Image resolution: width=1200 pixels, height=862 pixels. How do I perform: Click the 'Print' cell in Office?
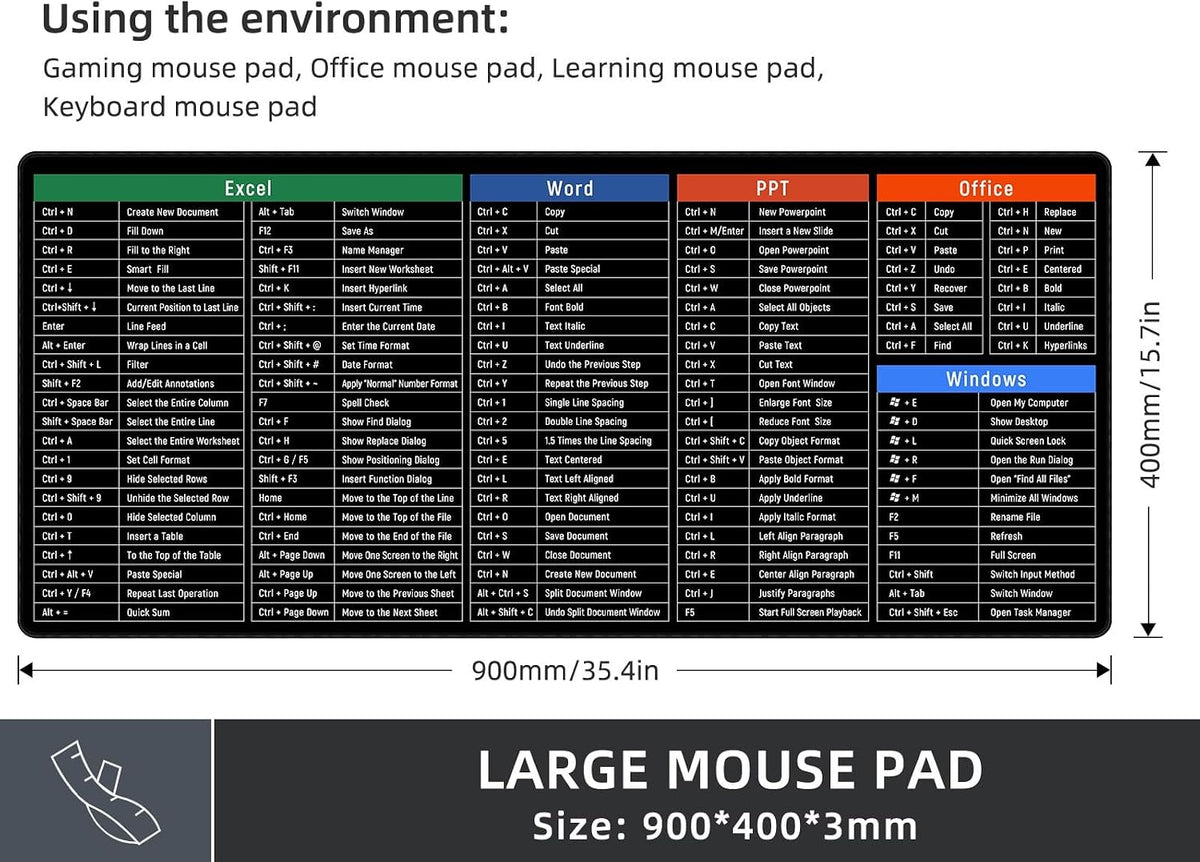1066,250
